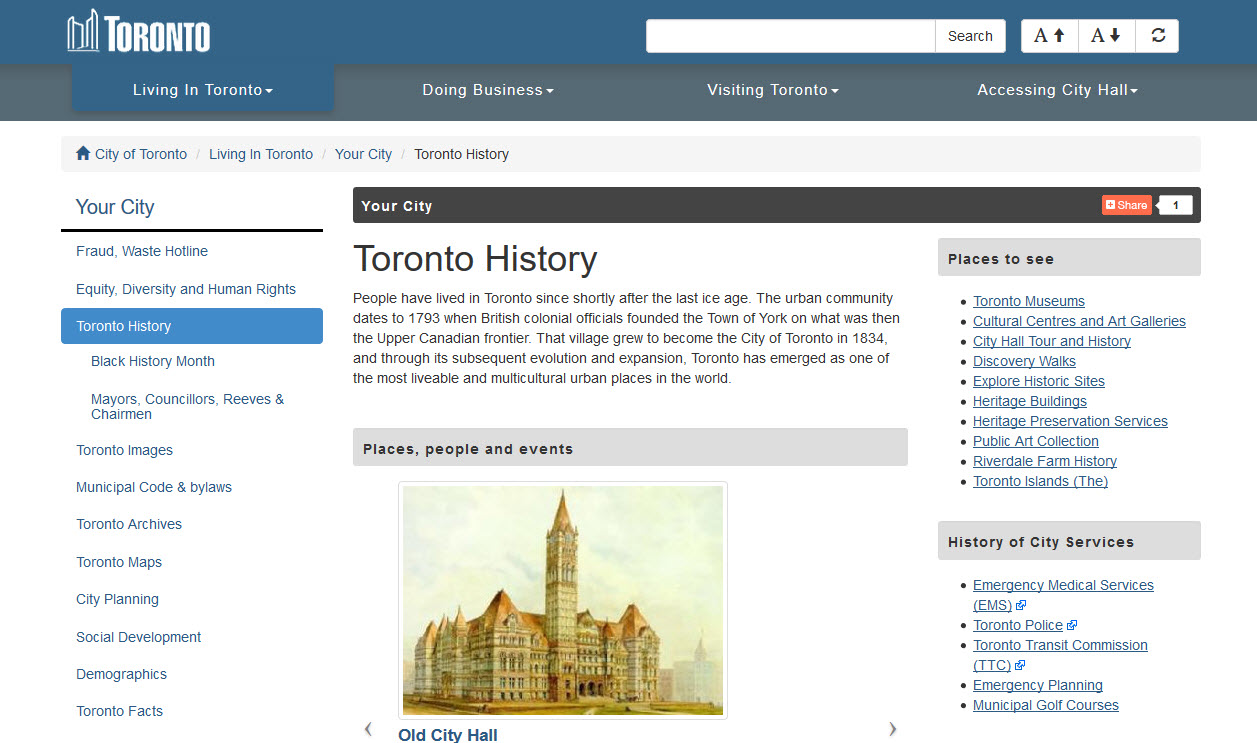This screenshot has height=743, width=1257.
Task: Open Toronto Images in sidebar
Action: [125, 450]
